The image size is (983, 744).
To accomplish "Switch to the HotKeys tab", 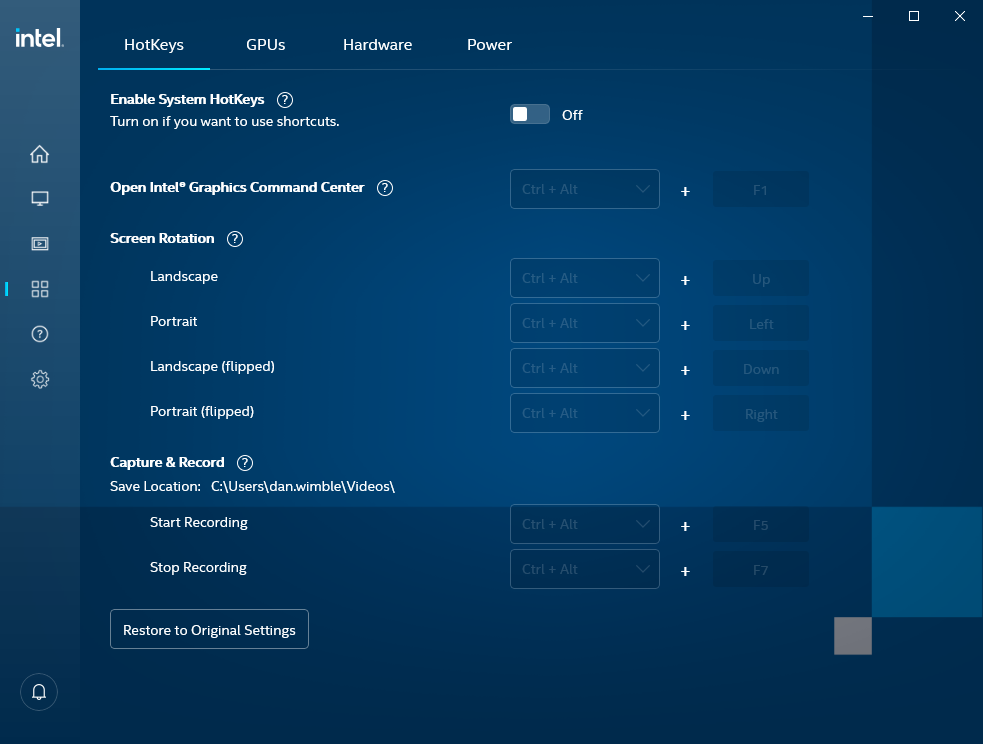I will point(154,45).
